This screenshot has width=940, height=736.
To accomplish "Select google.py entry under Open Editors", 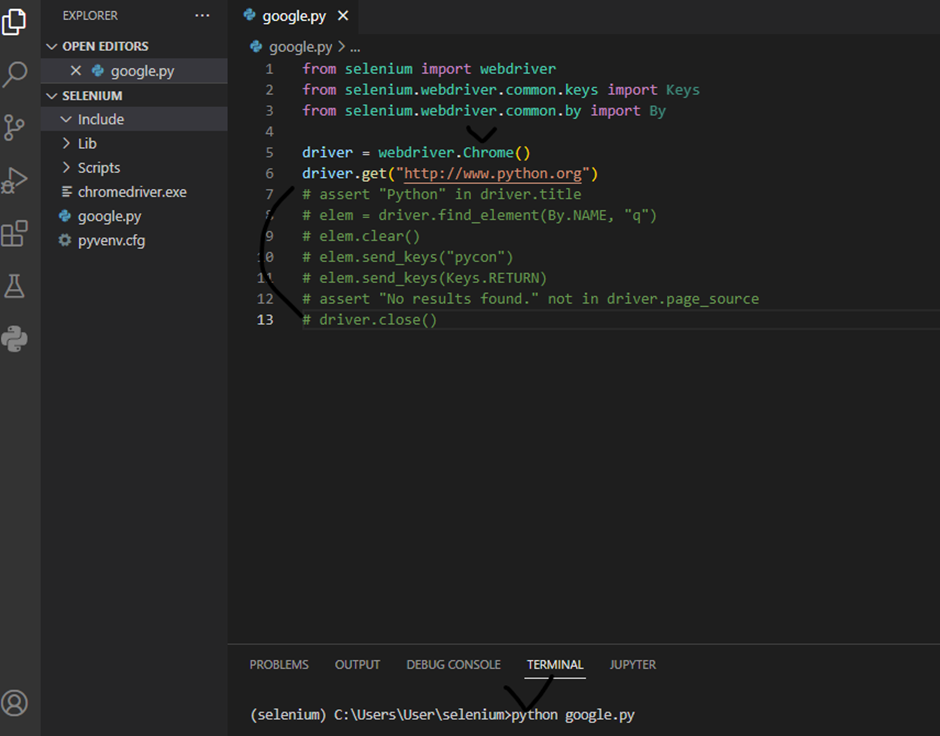I will click(x=134, y=71).
